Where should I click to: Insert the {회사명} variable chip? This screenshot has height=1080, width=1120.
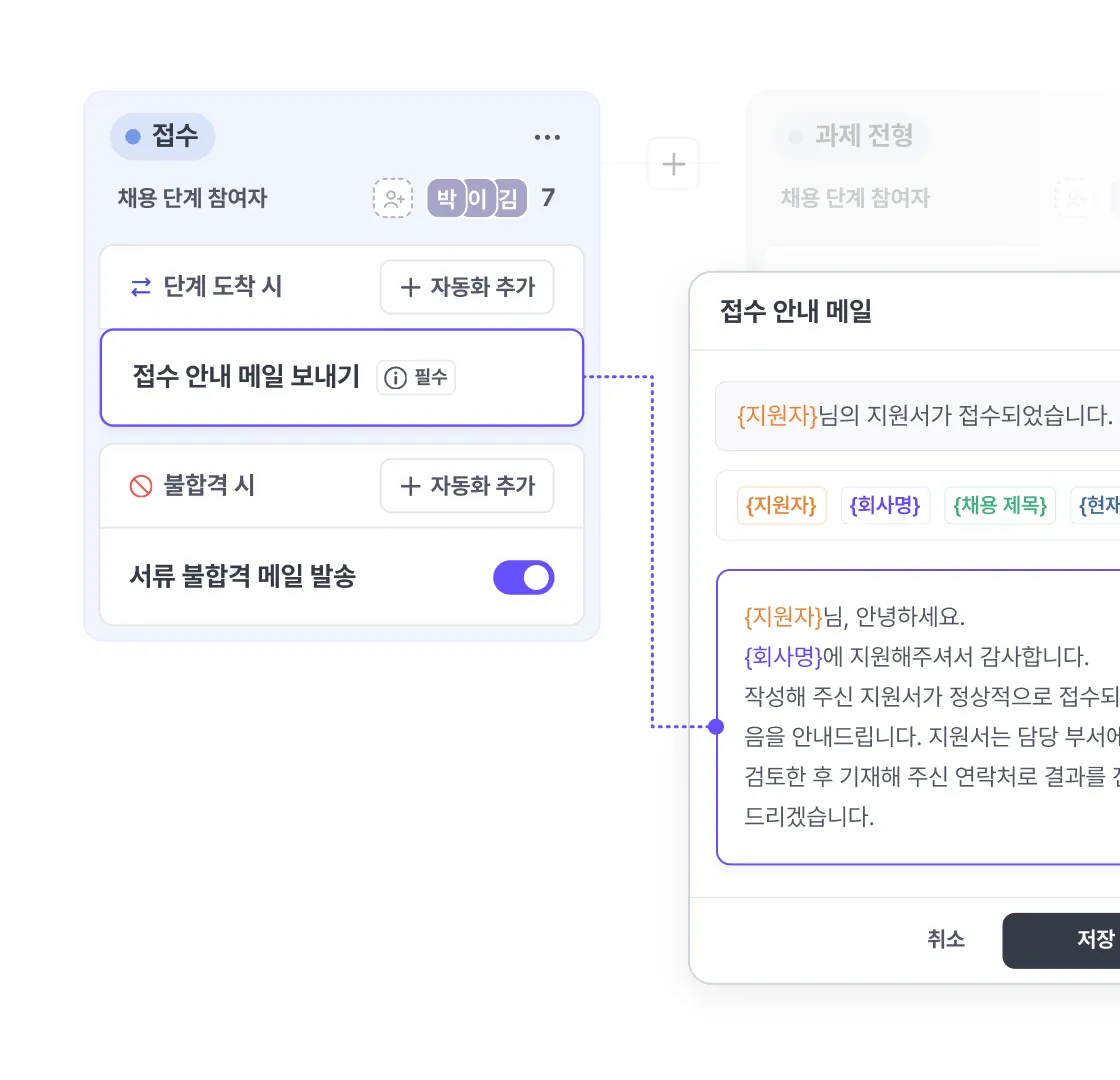pyautogui.click(x=885, y=506)
